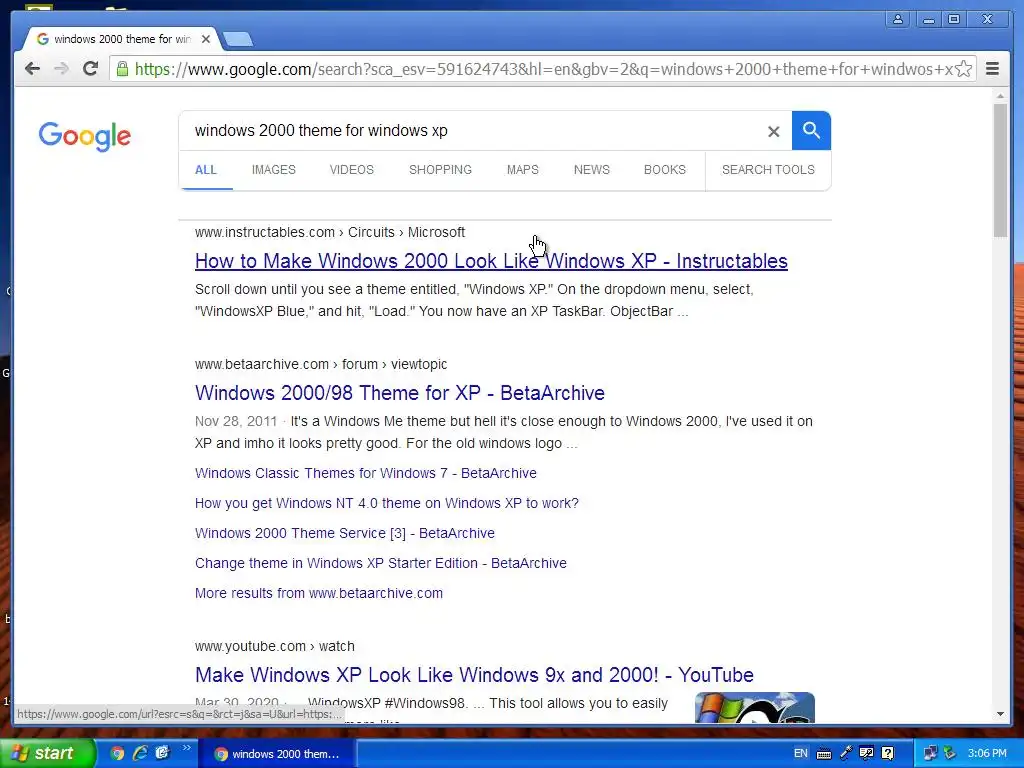The height and width of the screenshot is (768, 1024).
Task: Launch Chrome from the Quick Launch bar
Action: click(117, 753)
